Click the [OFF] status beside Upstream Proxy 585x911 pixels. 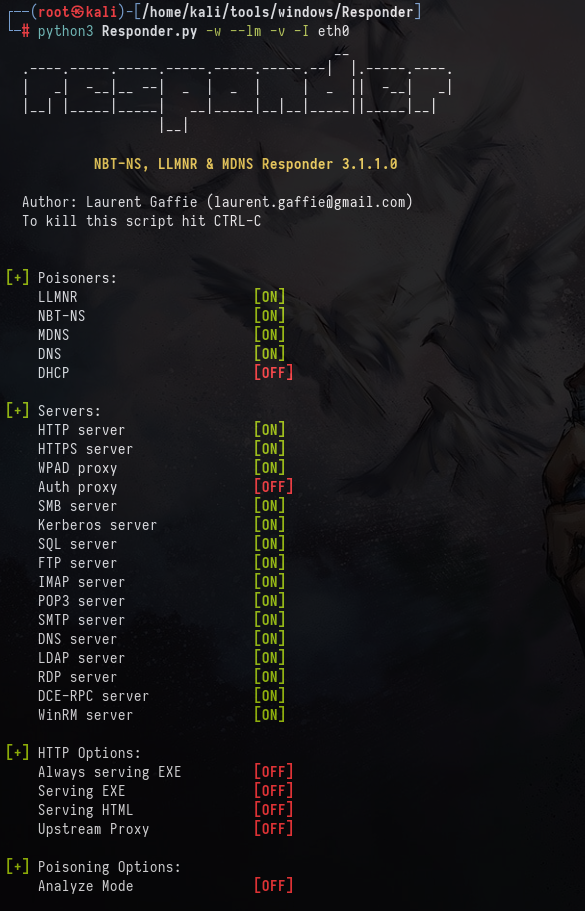(x=273, y=828)
